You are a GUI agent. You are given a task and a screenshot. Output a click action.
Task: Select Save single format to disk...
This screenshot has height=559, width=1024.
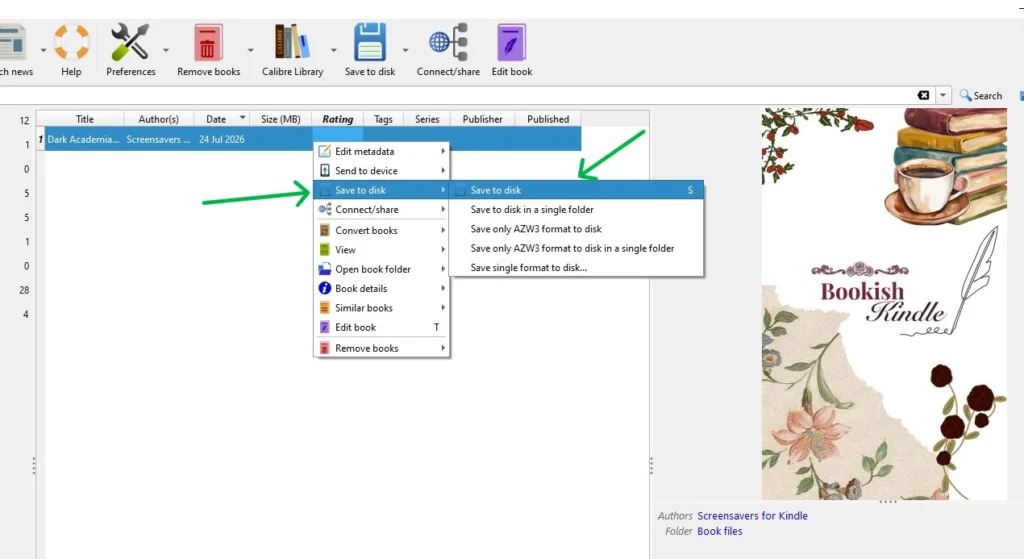point(577,268)
